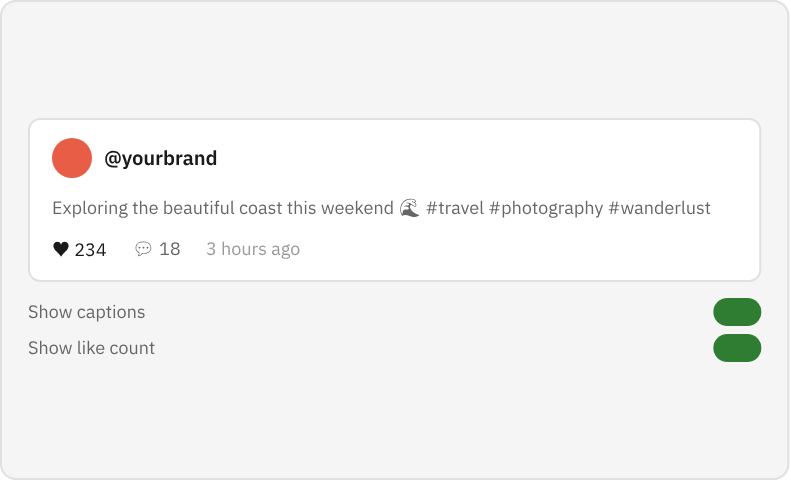Screen dimensions: 790x480
Task: Click the "3 hours ago" timestamp
Action: [x=253, y=249]
